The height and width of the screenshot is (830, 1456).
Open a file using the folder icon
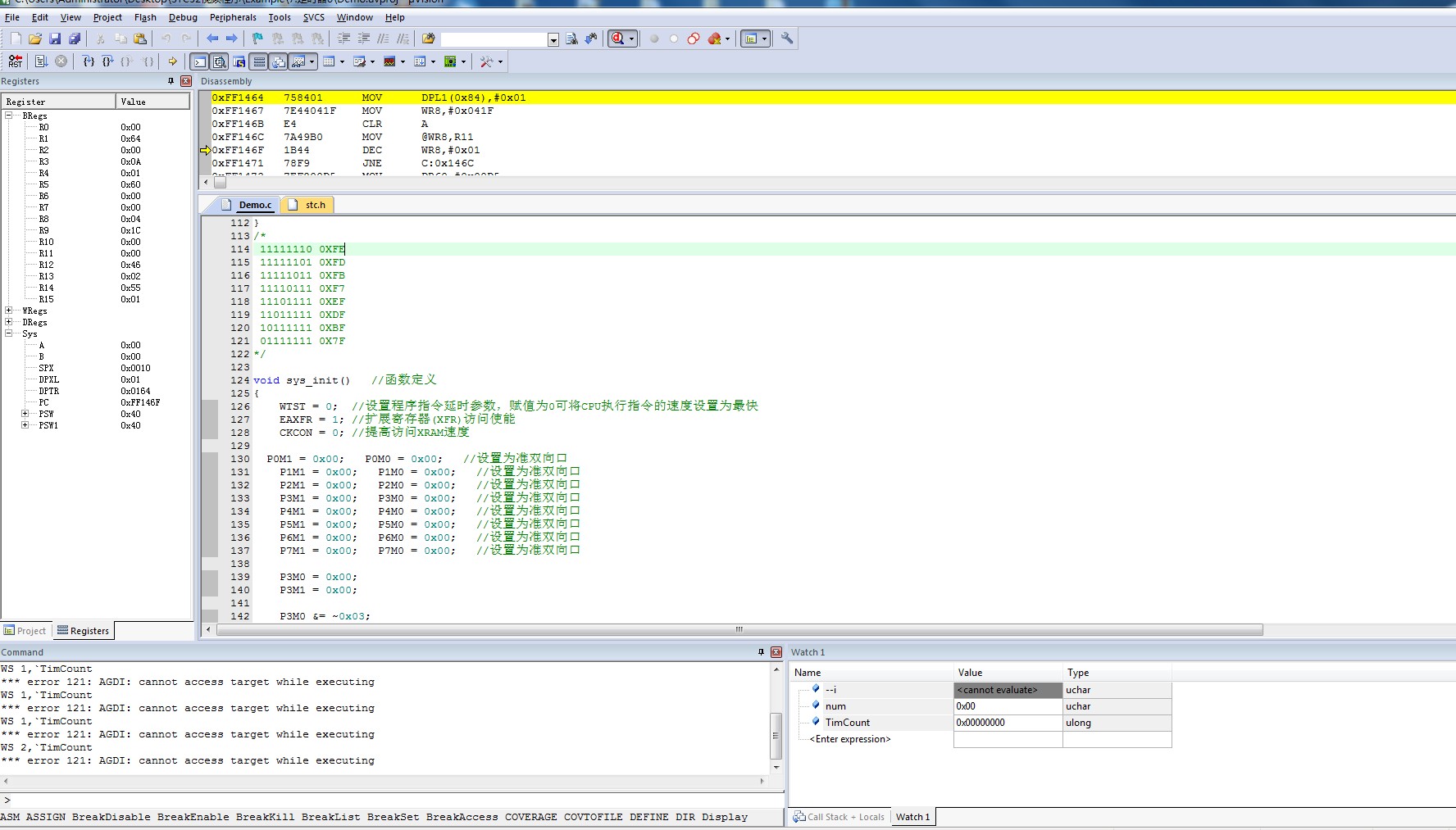coord(35,39)
